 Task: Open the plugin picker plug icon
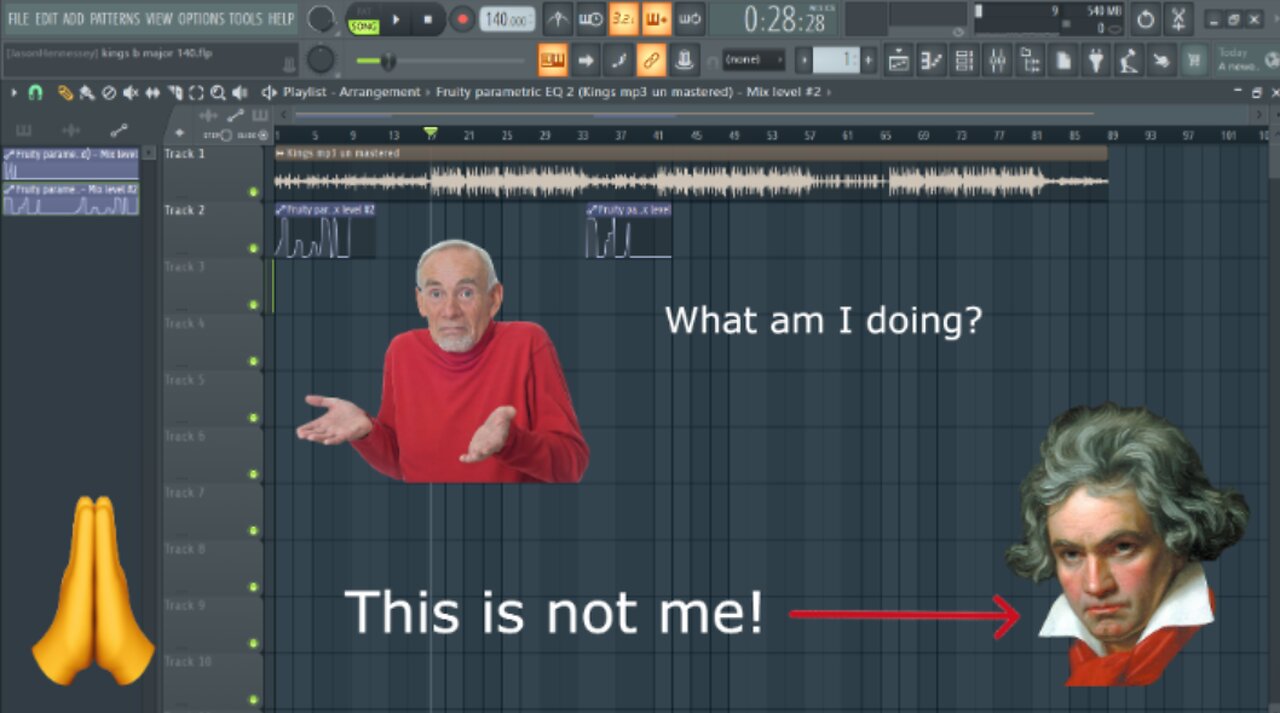coord(1096,61)
